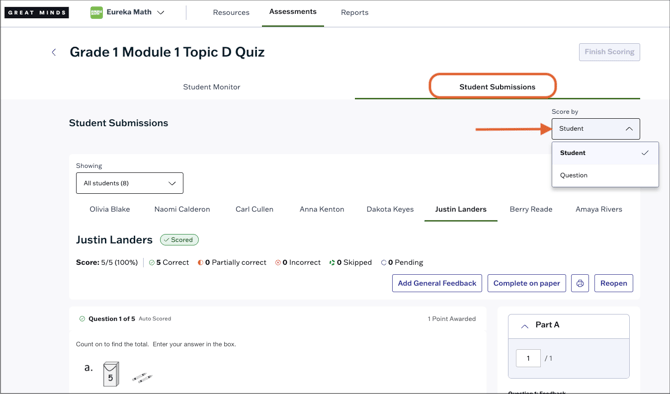670x394 pixels.
Task: Click the Student Submissions section heading
Action: click(x=118, y=123)
